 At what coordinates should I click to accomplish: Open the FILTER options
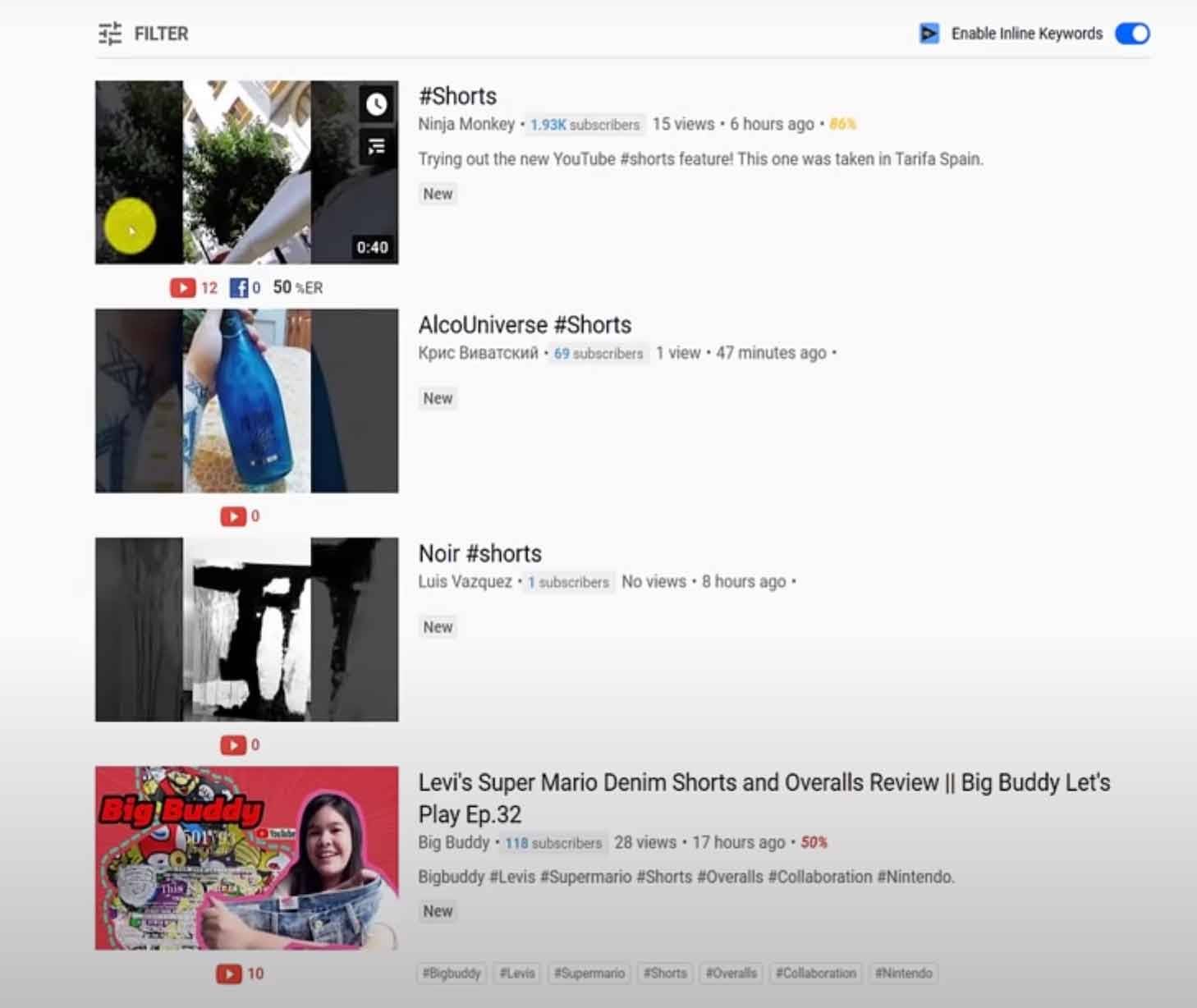144,34
